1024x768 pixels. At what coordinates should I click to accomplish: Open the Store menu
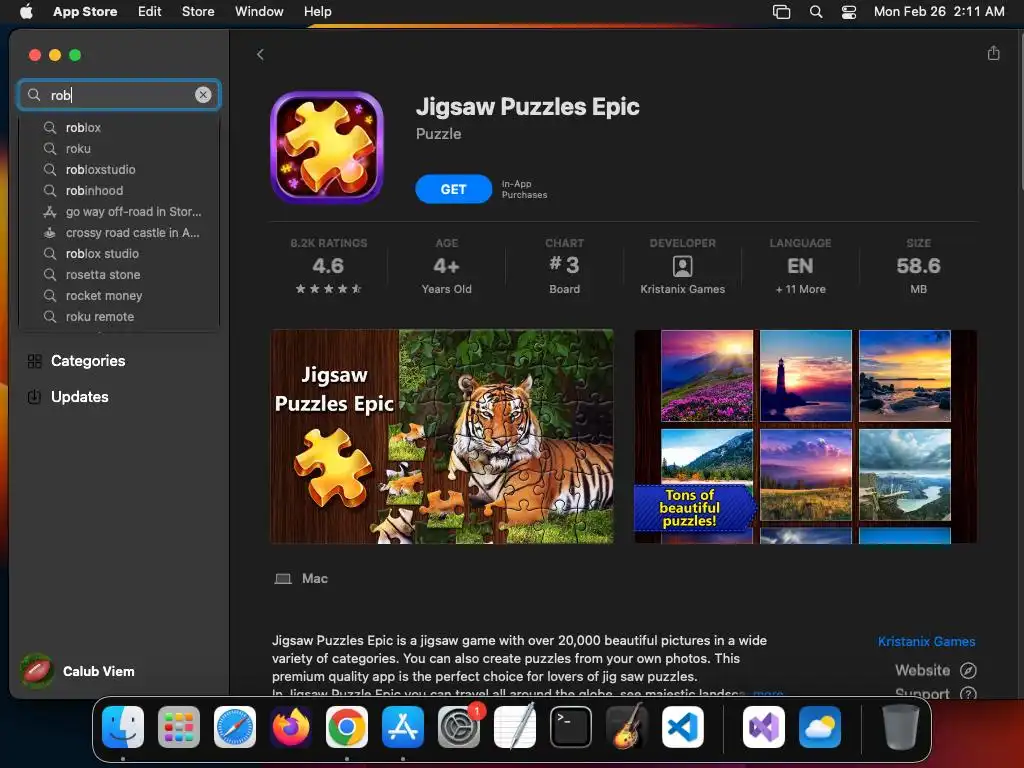(198, 11)
